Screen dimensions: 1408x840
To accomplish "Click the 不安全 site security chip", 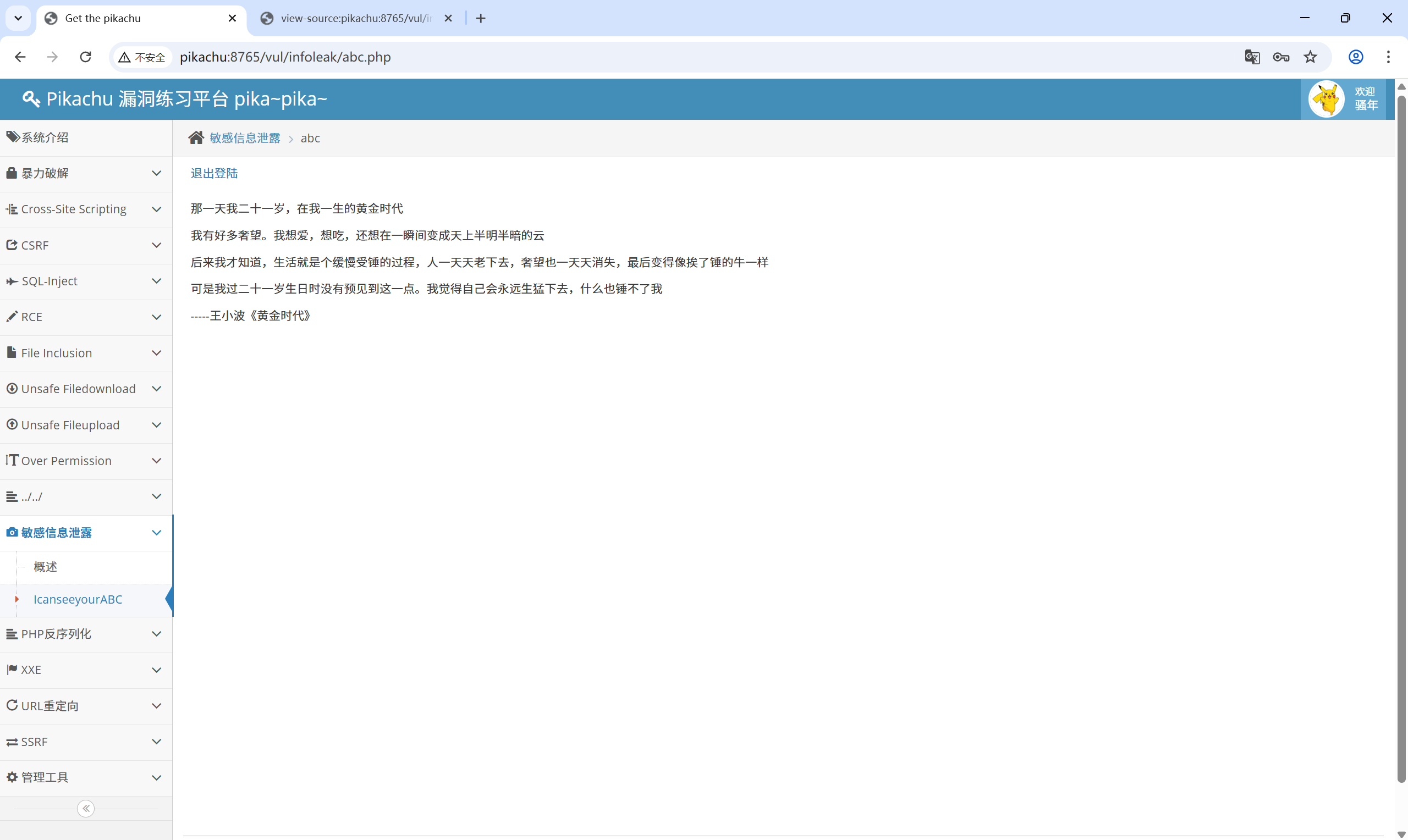I will point(141,57).
